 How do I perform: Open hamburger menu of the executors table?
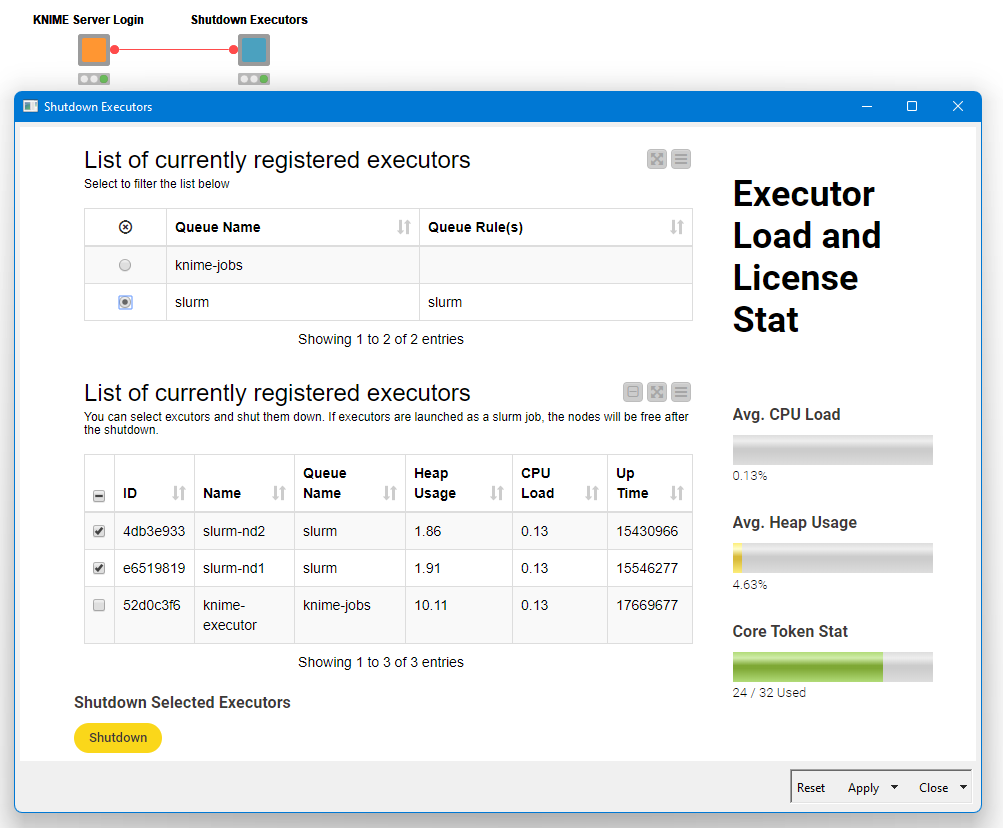pyautogui.click(x=681, y=392)
